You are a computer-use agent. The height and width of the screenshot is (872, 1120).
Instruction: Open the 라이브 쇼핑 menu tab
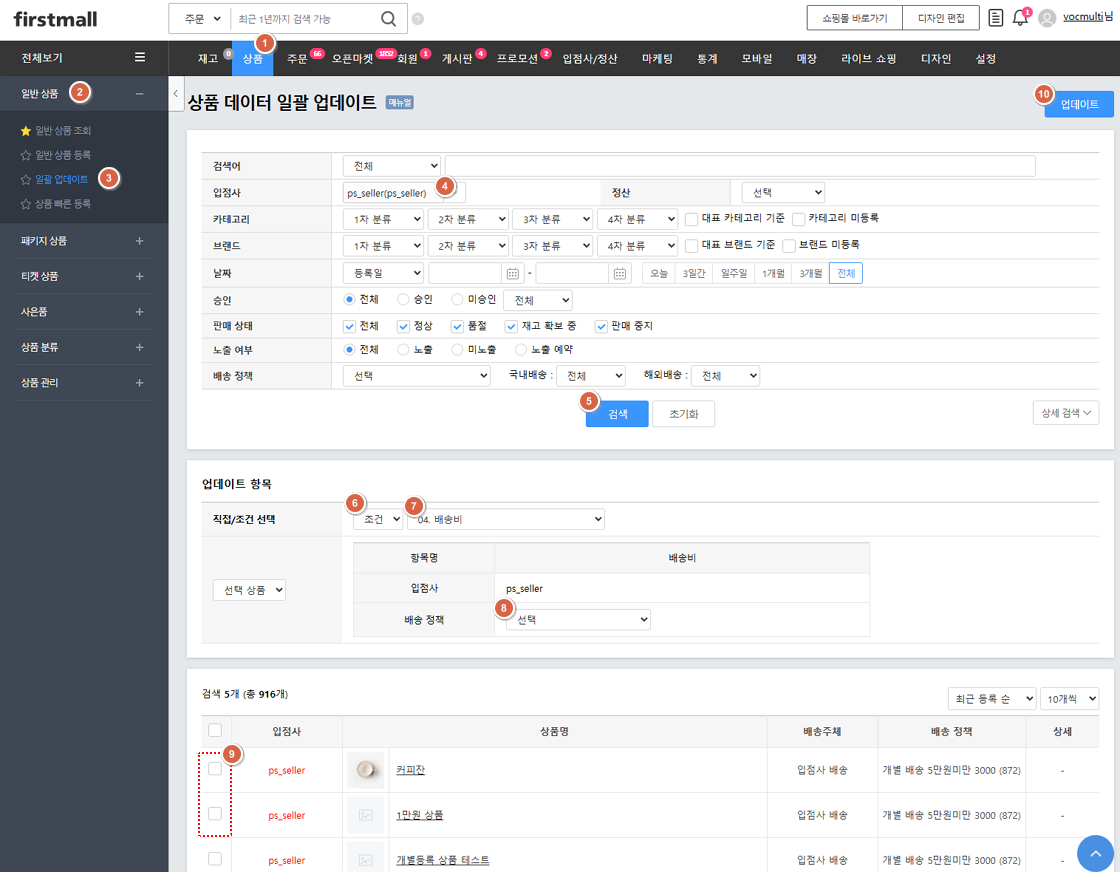(x=868, y=59)
